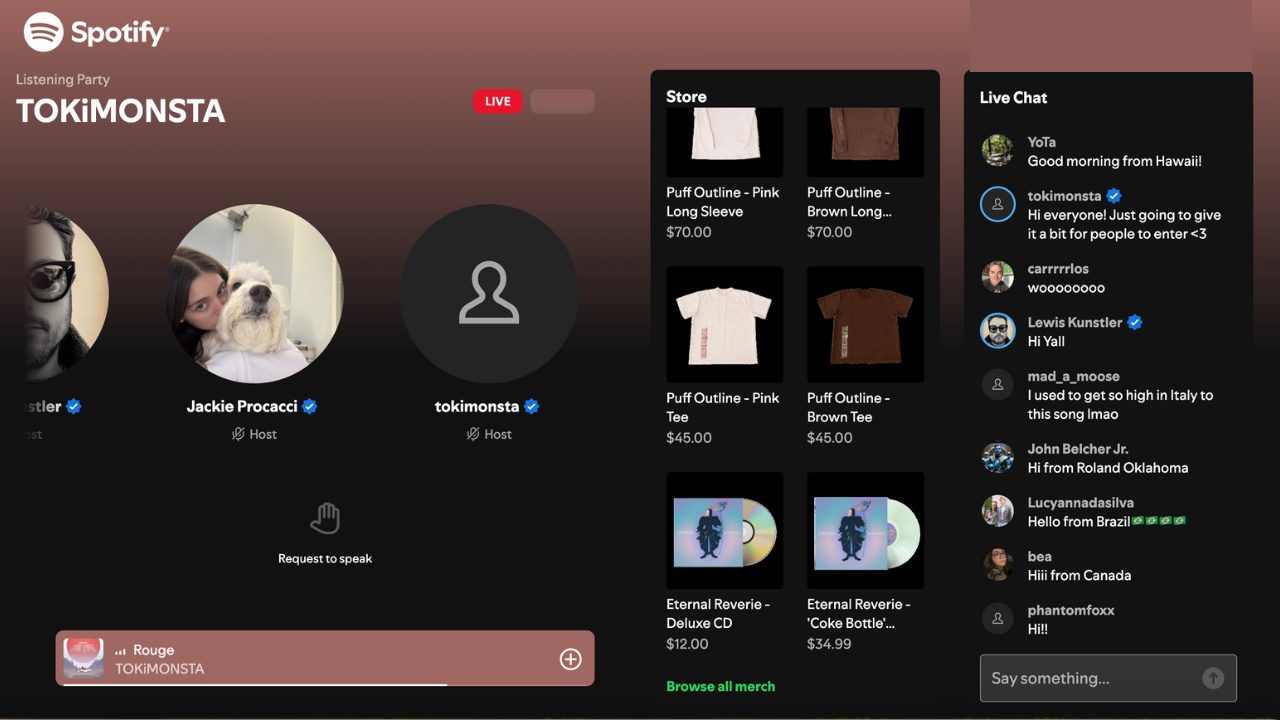Click the Rouge track title
Screen dimensions: 1280x720
pos(154,650)
